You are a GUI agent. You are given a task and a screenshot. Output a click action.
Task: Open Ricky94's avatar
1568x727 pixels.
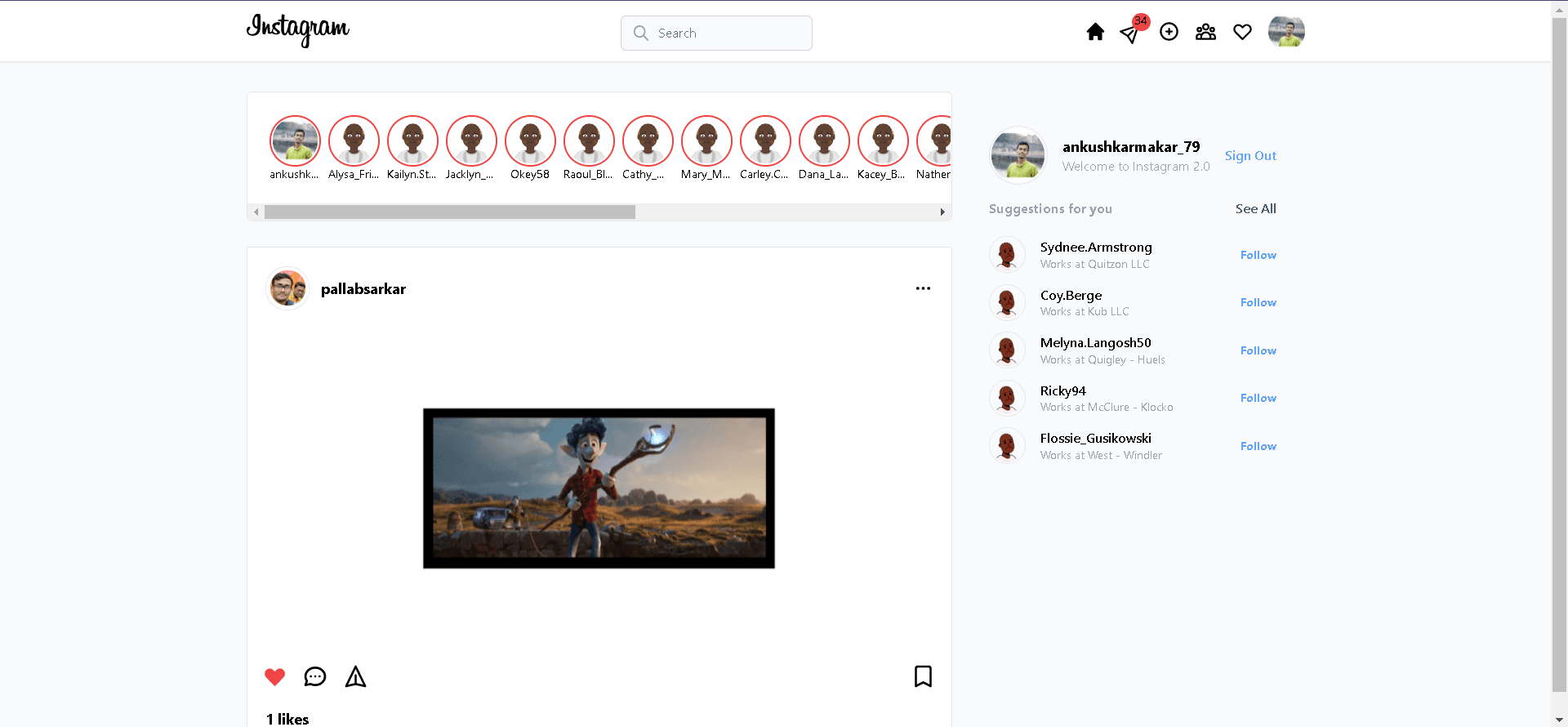(x=1007, y=398)
